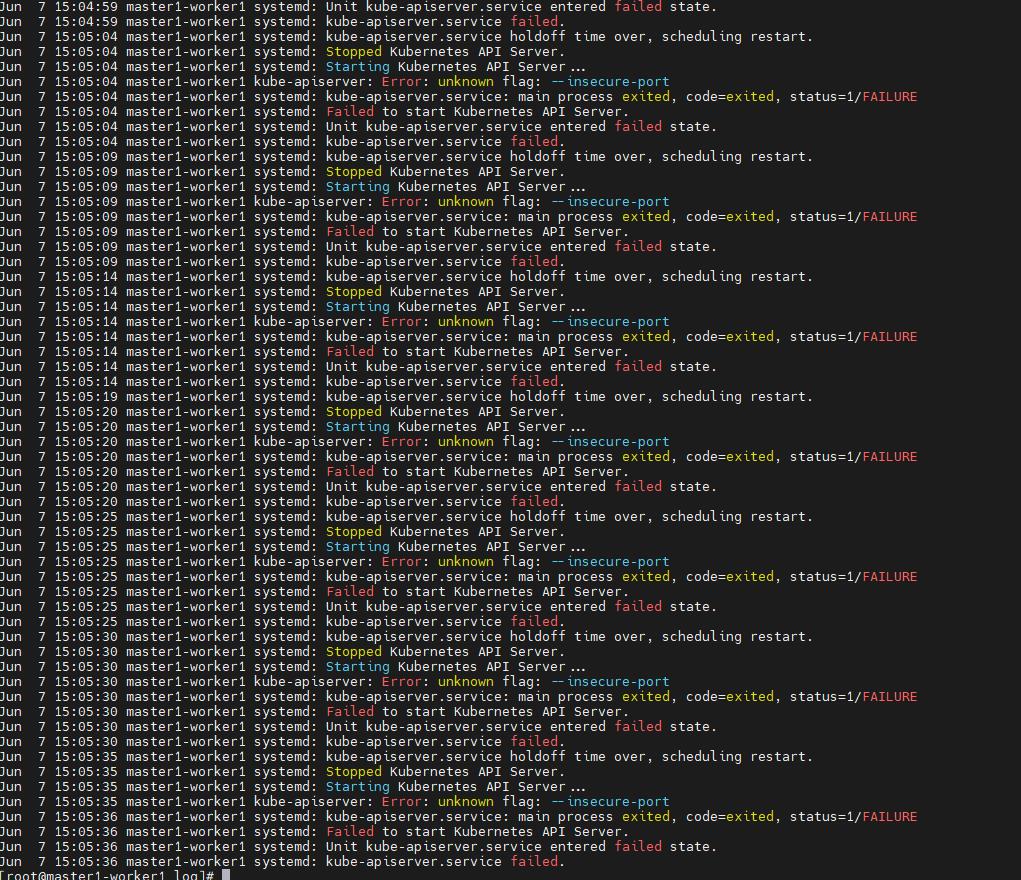Click the 15:05:20 'Stopped Kubernetes API Server' line

(x=282, y=411)
